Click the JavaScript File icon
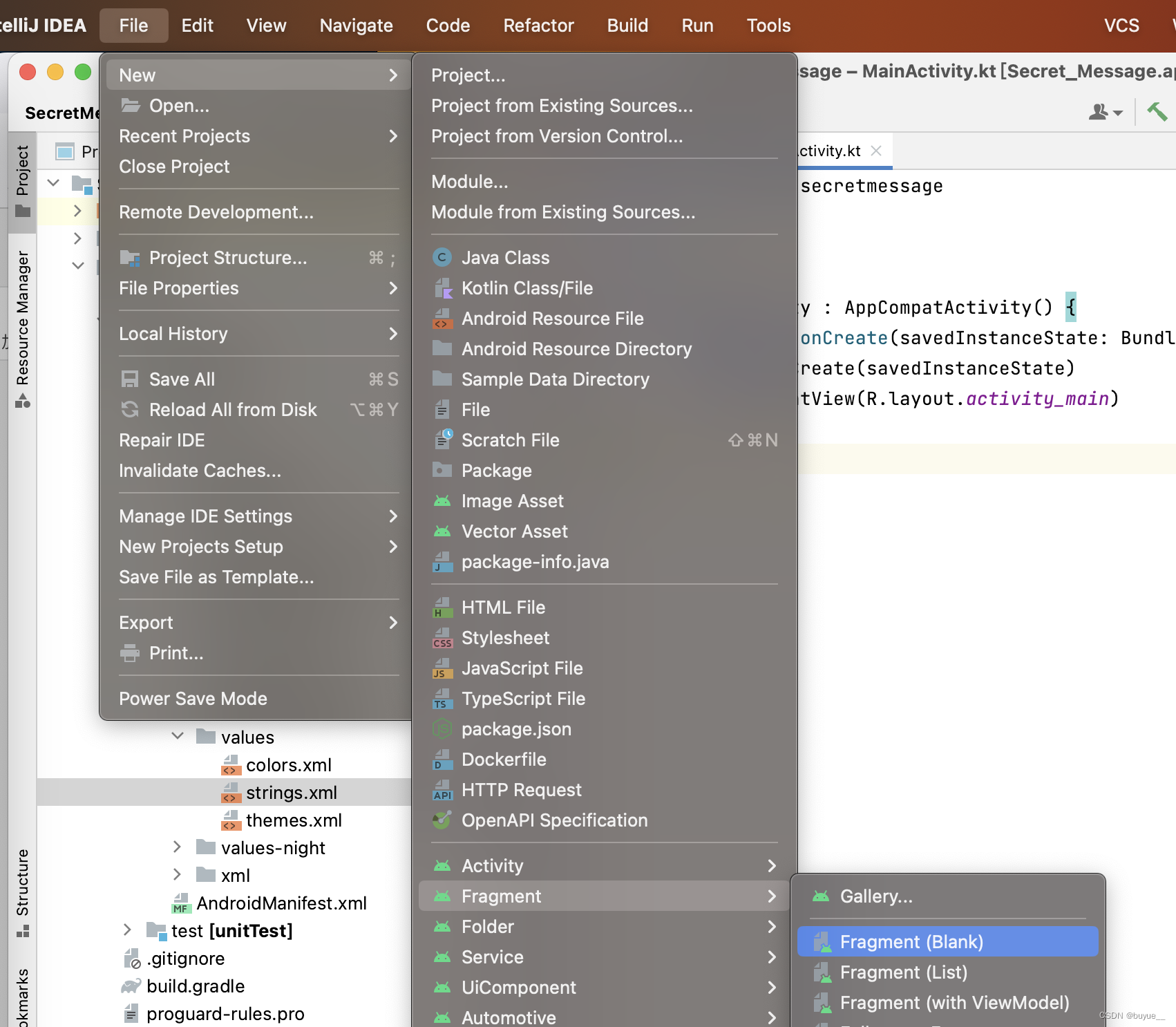The width and height of the screenshot is (1176, 1027). [x=442, y=668]
